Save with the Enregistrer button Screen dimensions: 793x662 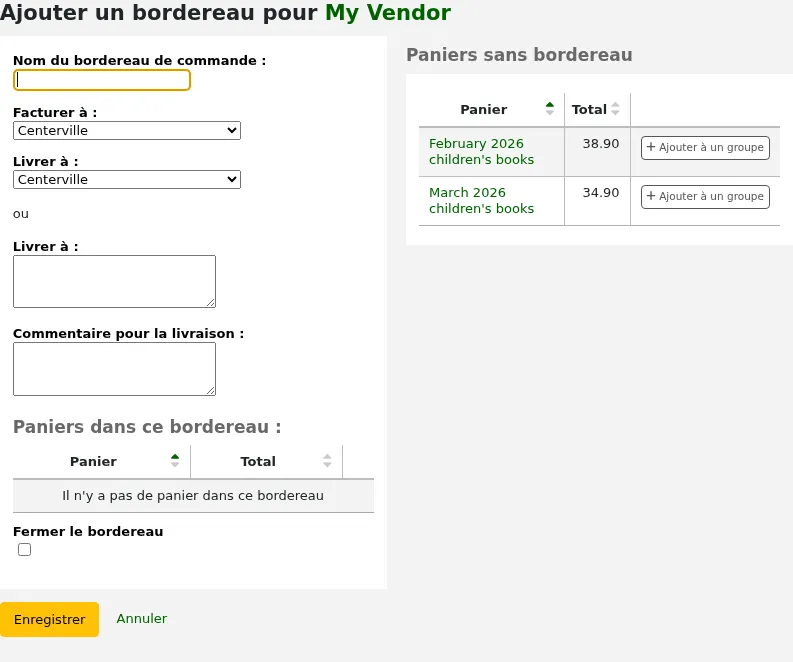(50, 620)
